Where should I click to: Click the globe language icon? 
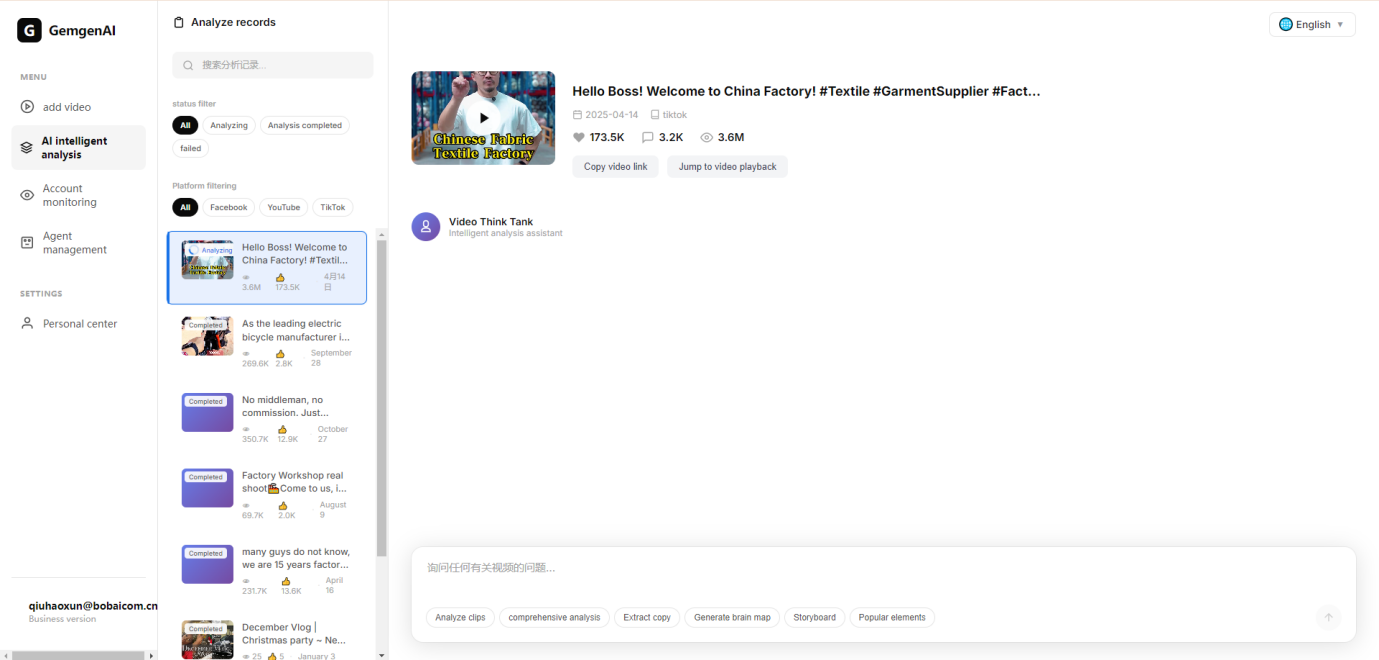click(1286, 24)
